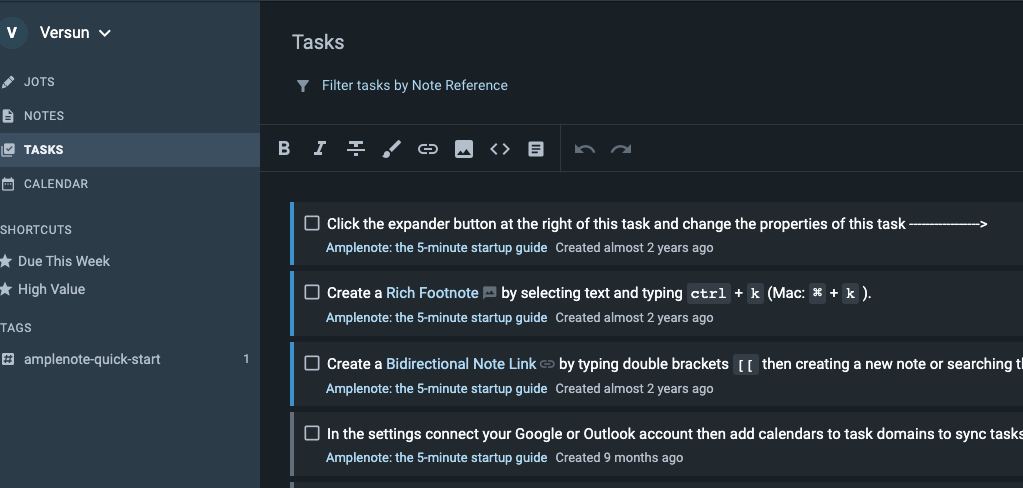Insert an image from toolbar

tap(464, 149)
